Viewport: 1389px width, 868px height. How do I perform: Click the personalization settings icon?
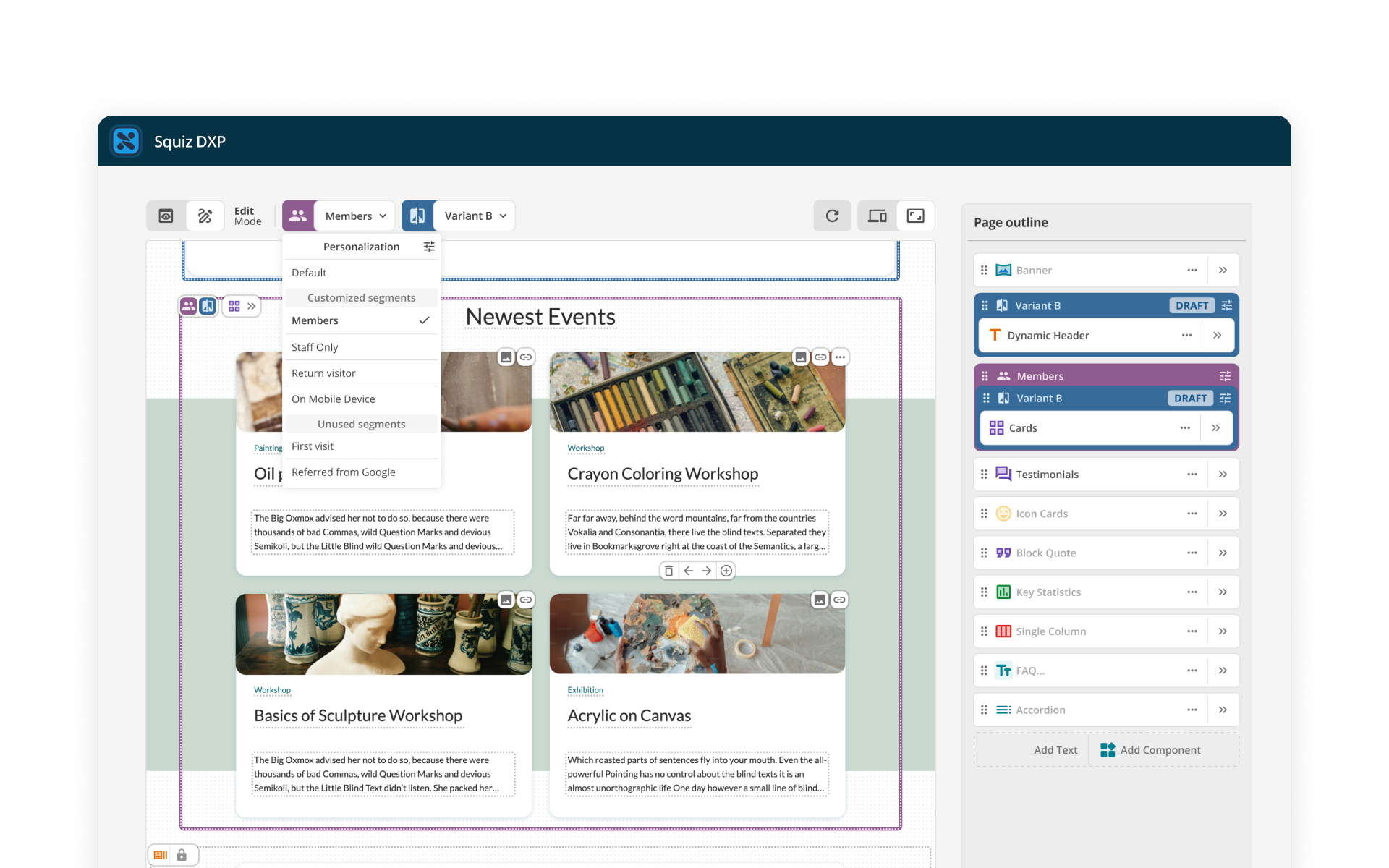pos(428,246)
